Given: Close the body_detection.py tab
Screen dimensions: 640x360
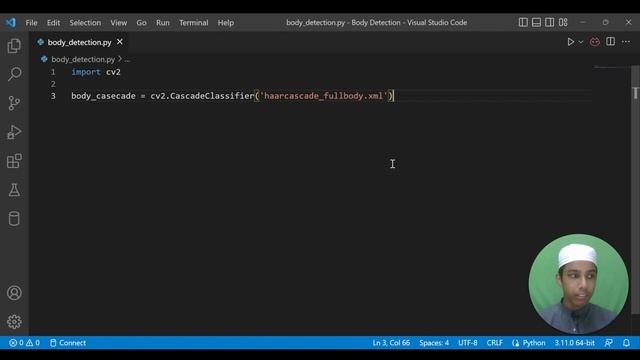Looking at the screenshot, I should click(120, 42).
